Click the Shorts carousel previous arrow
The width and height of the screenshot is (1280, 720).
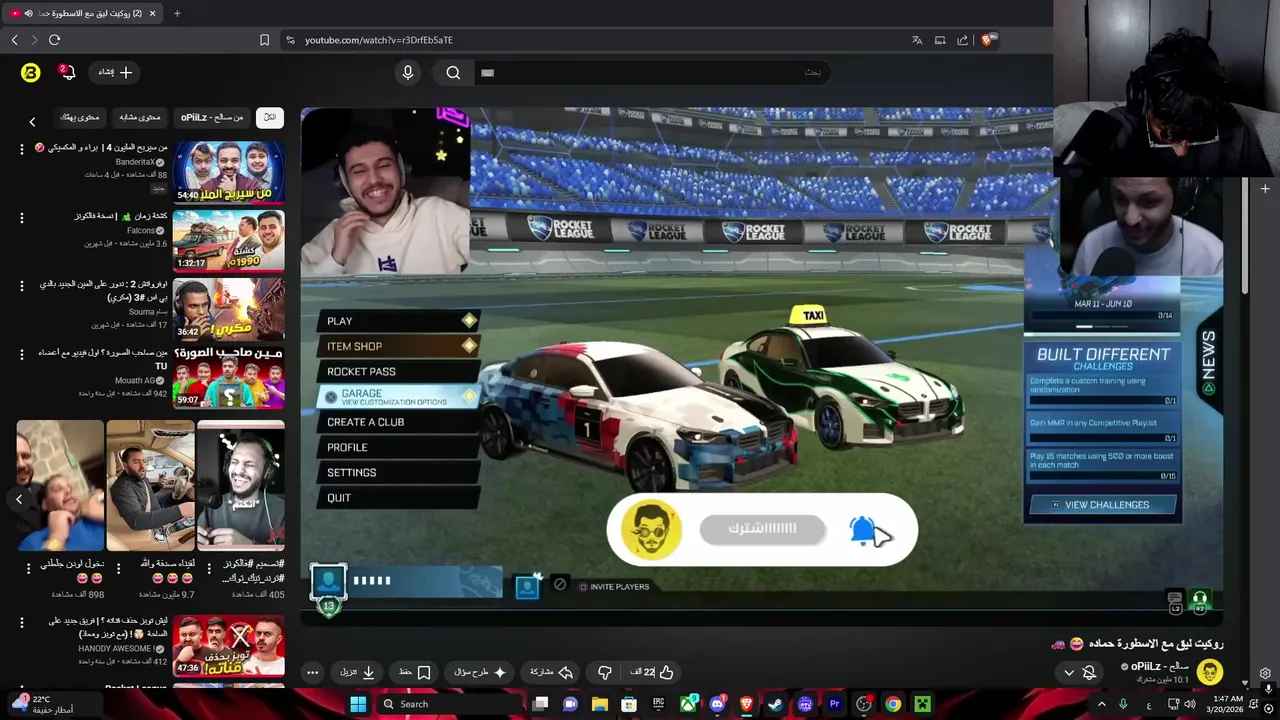[x=18, y=499]
